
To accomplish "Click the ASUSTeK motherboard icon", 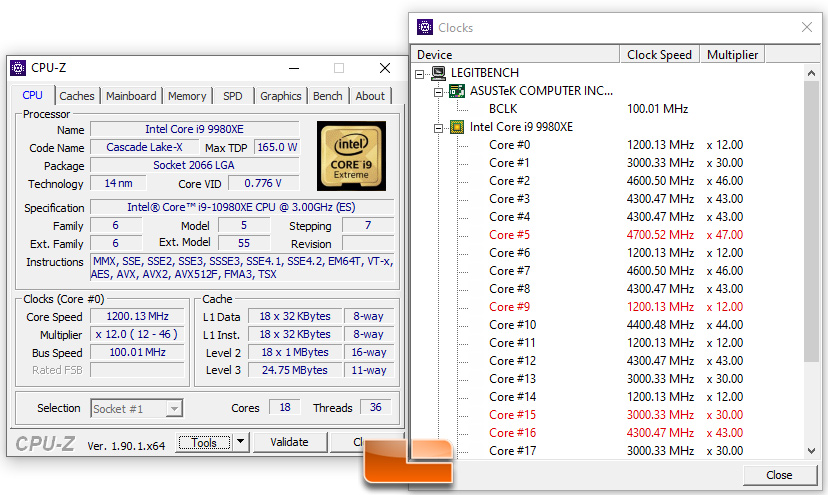I will 457,91.
